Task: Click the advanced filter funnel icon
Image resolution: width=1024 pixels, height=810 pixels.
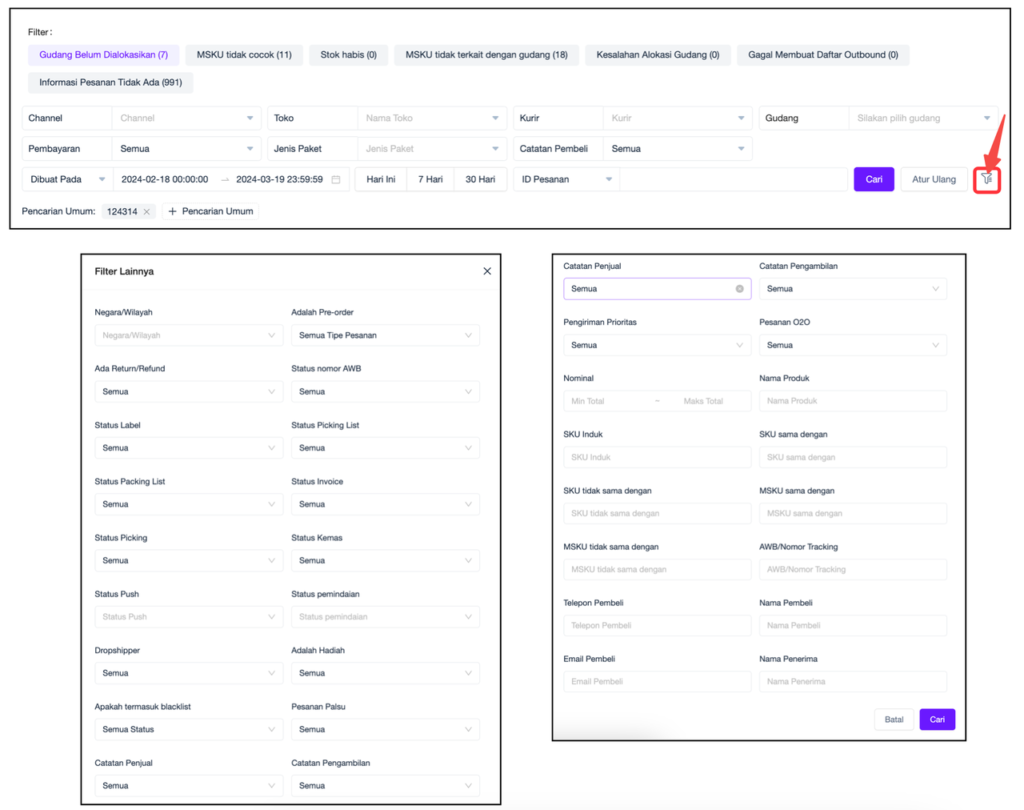Action: coord(987,180)
